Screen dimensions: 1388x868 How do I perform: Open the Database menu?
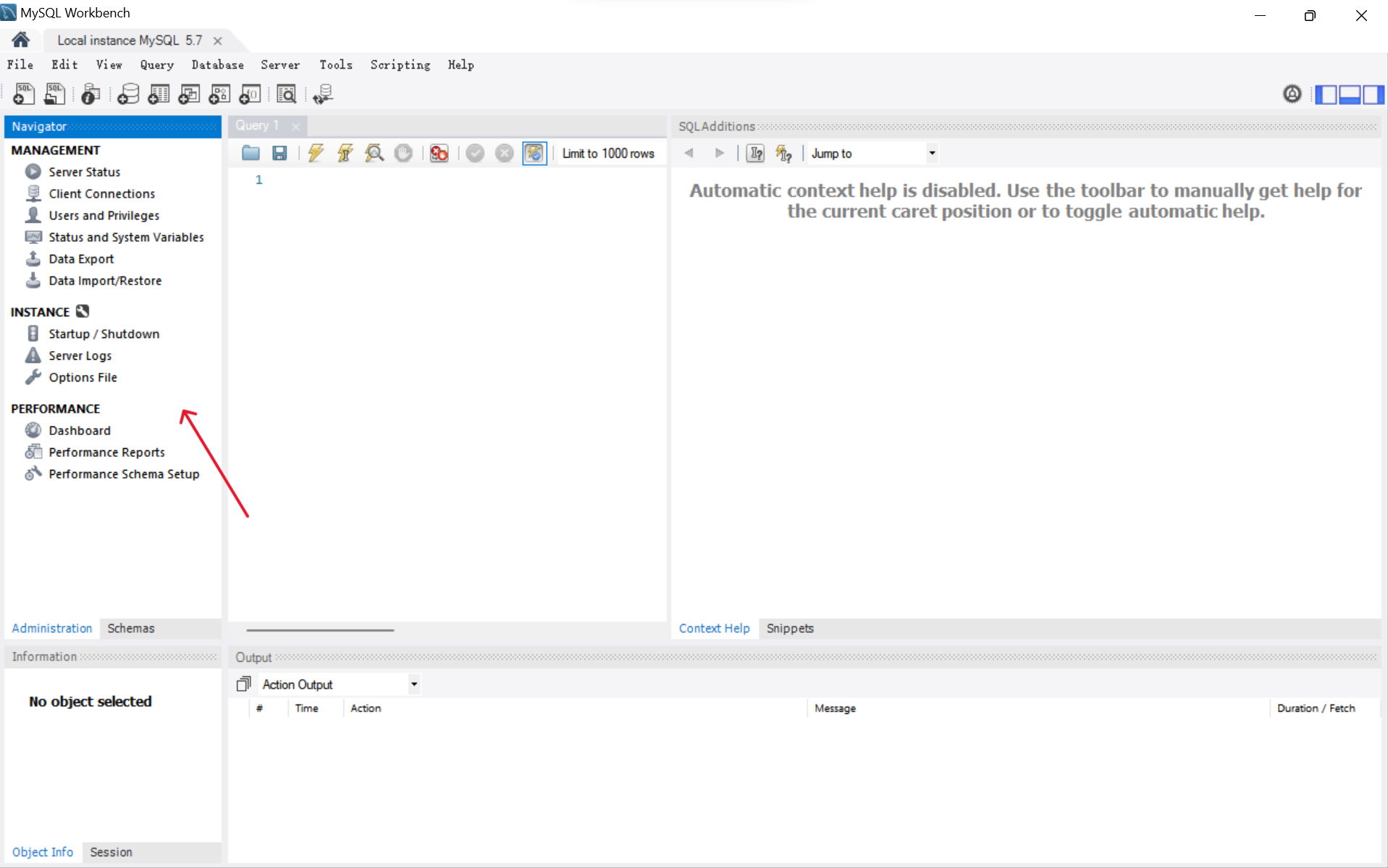[x=217, y=64]
